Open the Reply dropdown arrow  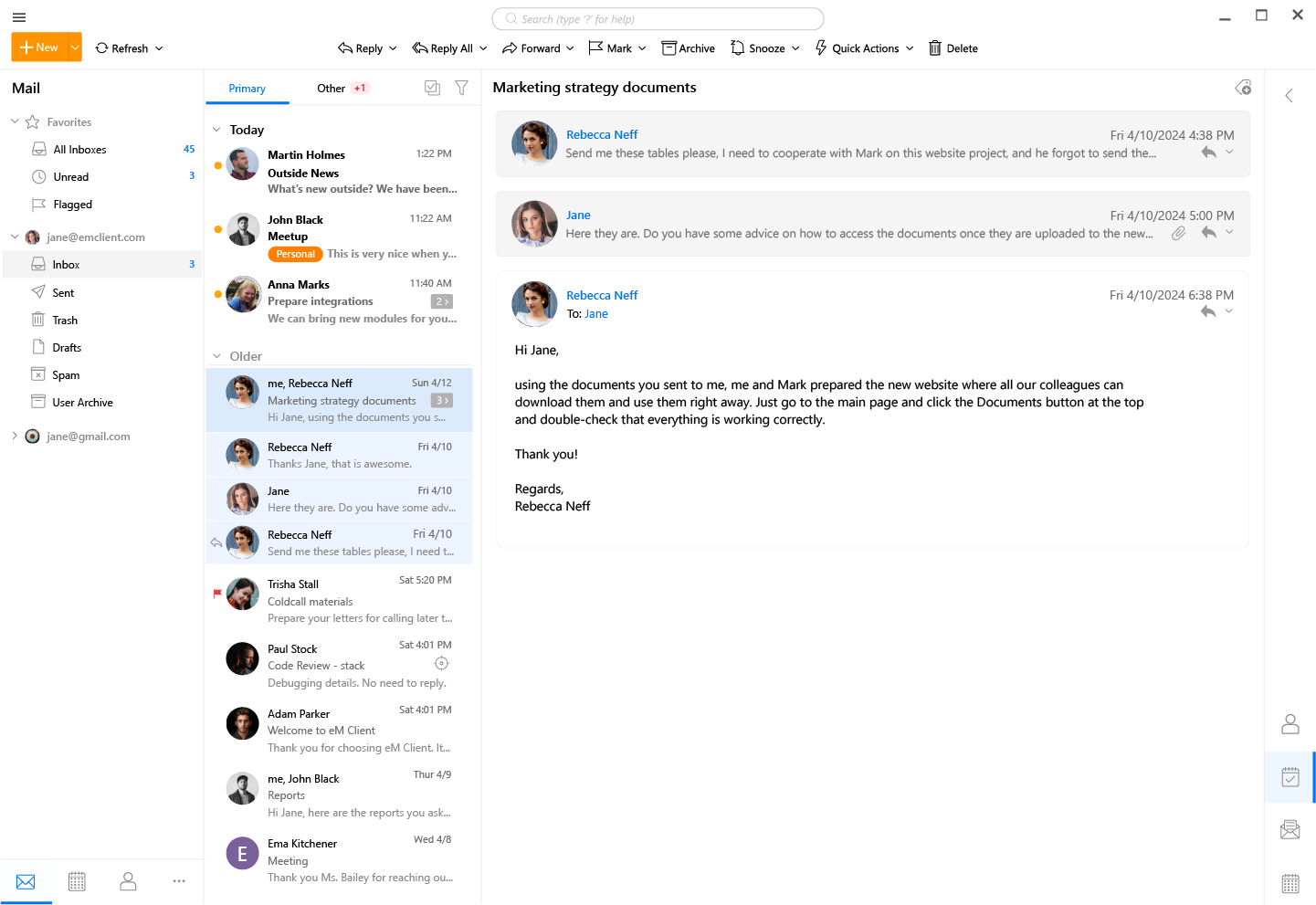tap(392, 47)
